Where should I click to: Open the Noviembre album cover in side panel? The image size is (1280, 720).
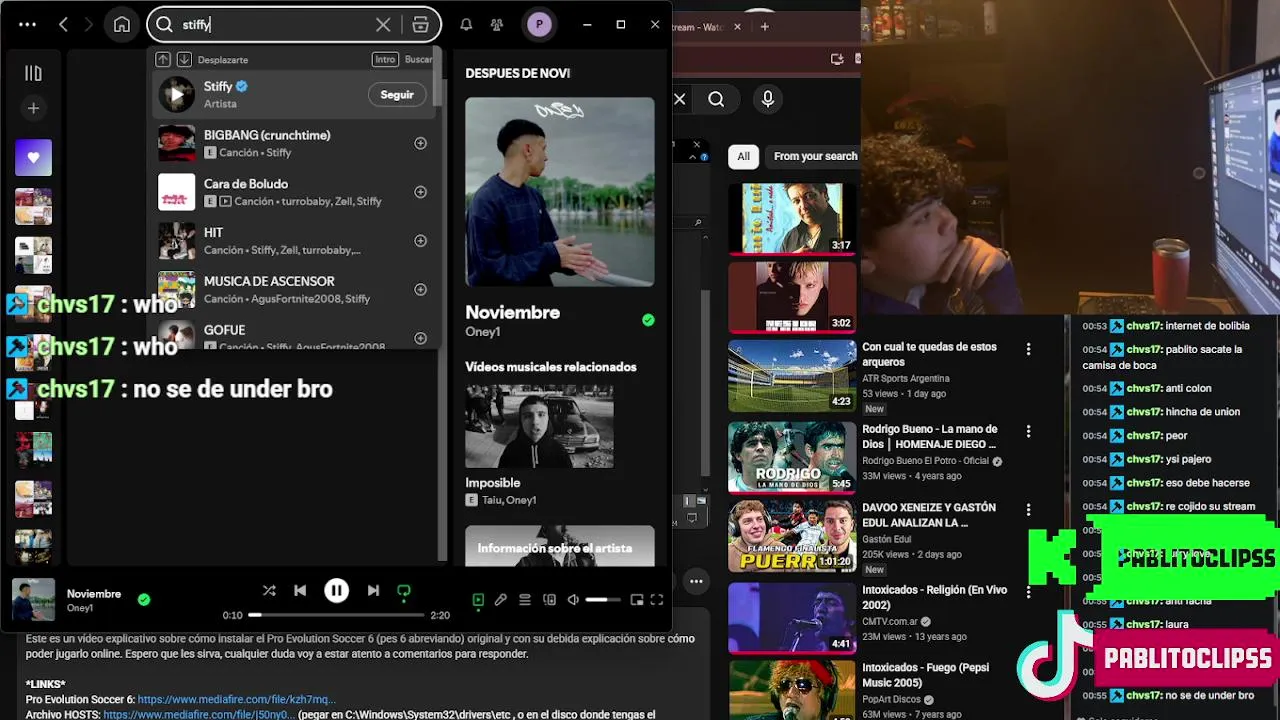pos(560,192)
